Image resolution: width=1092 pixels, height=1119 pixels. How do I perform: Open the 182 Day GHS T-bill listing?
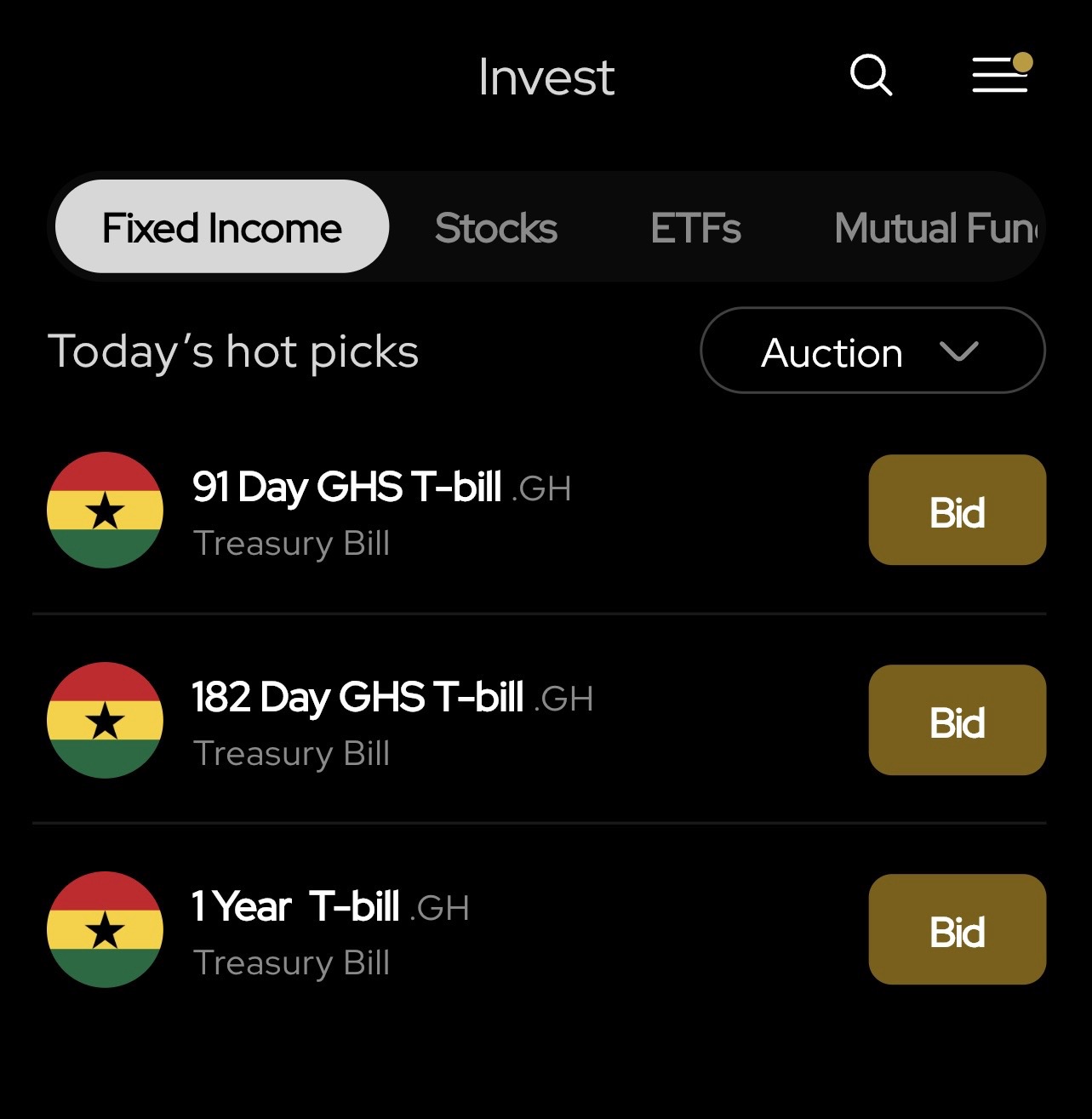[x=357, y=698]
